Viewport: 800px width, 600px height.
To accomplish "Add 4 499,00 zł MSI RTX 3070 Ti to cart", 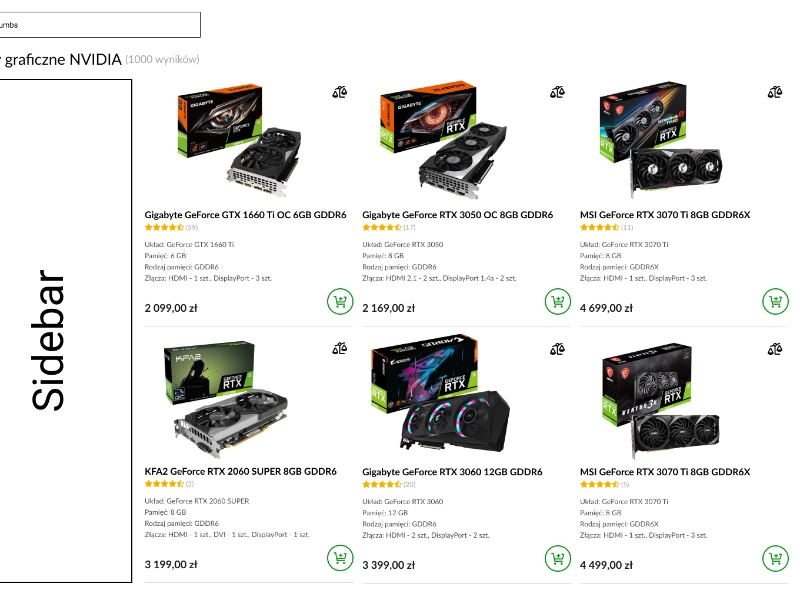I will (x=776, y=559).
